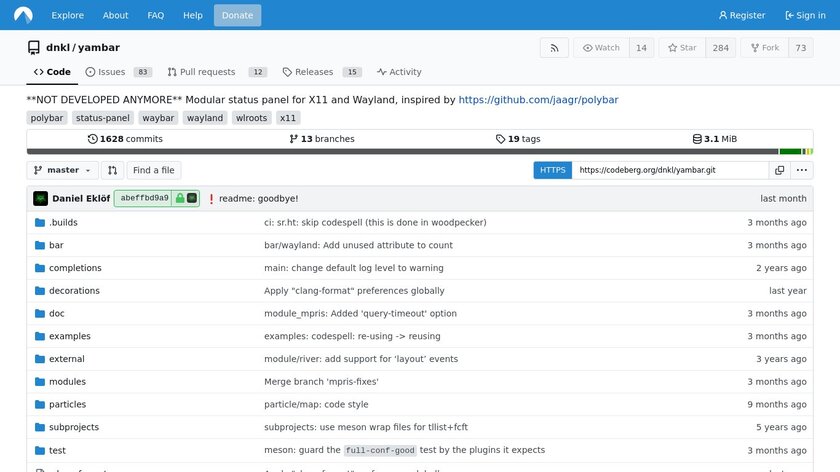Click the particles folder icon

pos(40,404)
